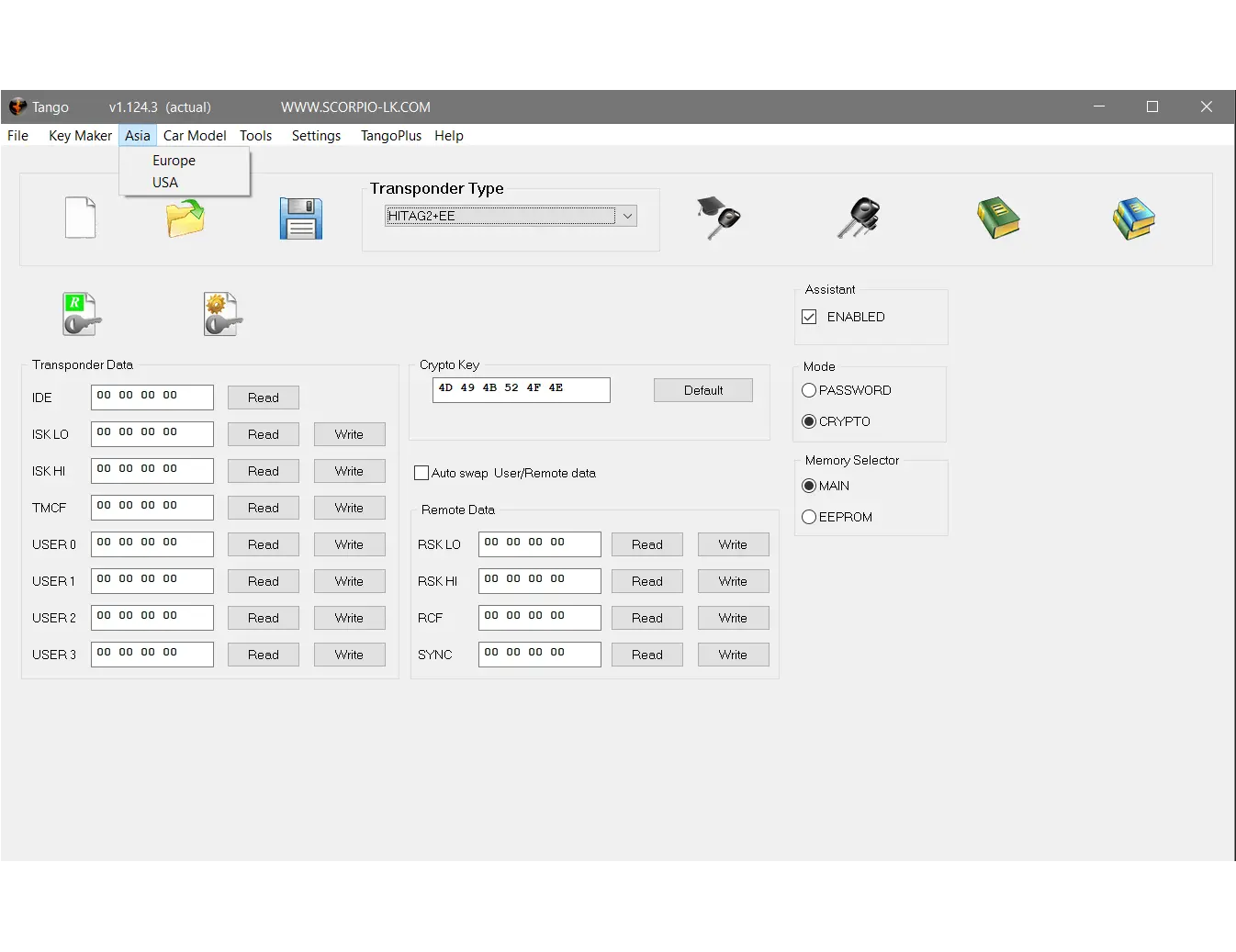Screen dimensions: 1236x952
Task: Open the Car Model menu
Action: coord(195,136)
